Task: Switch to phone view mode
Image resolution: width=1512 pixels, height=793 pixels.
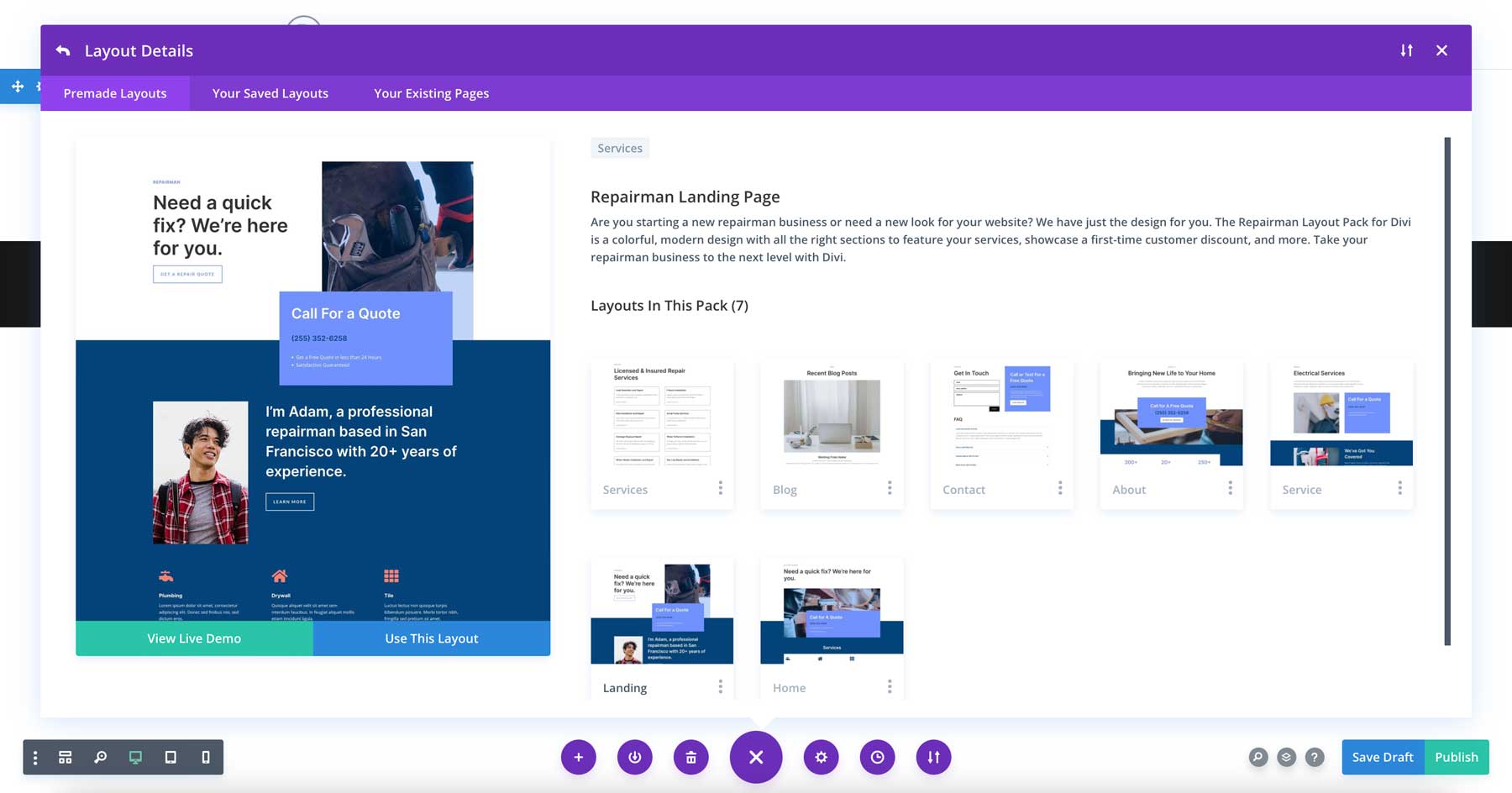Action: coord(206,757)
